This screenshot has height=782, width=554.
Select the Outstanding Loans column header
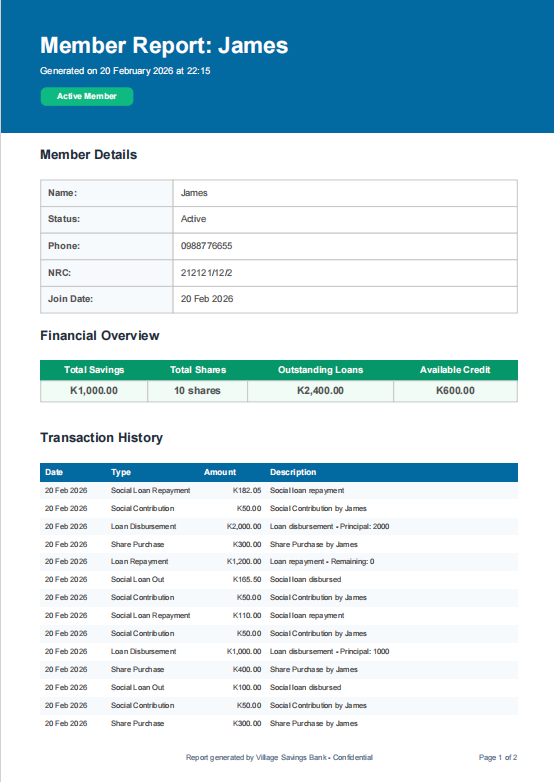[x=320, y=370]
